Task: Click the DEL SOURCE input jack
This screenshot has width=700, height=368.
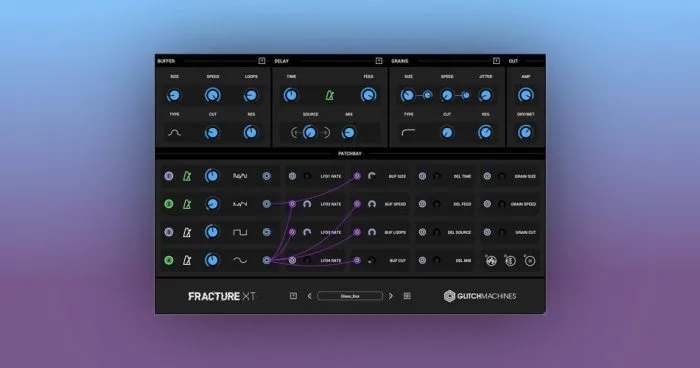Action: click(x=422, y=232)
